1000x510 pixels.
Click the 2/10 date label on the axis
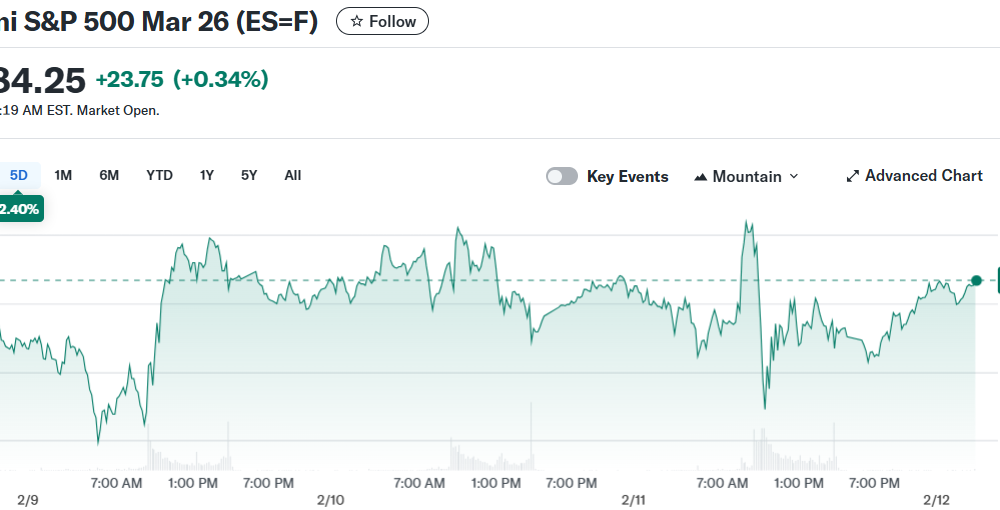(x=330, y=500)
